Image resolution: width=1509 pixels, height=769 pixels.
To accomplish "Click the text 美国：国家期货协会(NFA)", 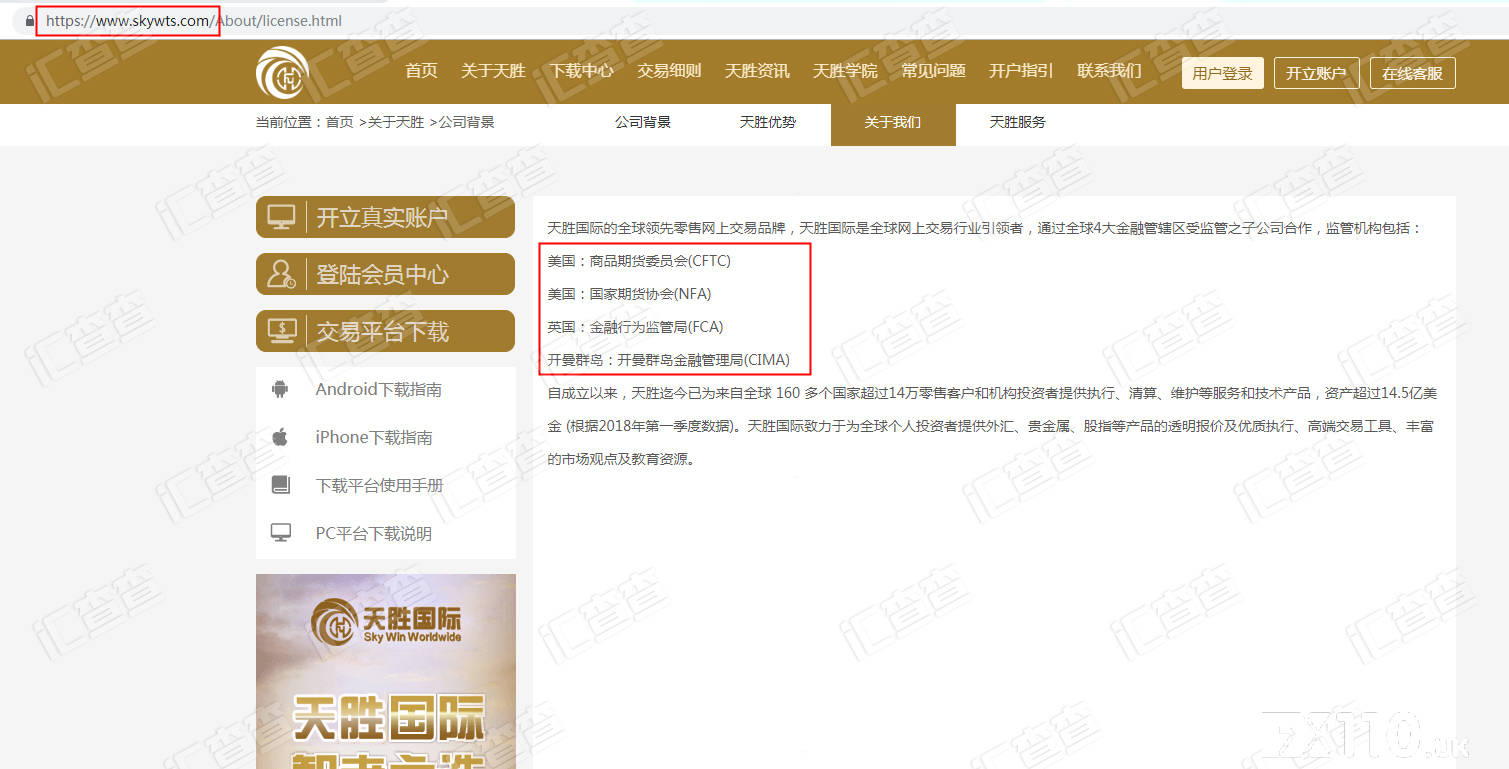I will point(629,294).
